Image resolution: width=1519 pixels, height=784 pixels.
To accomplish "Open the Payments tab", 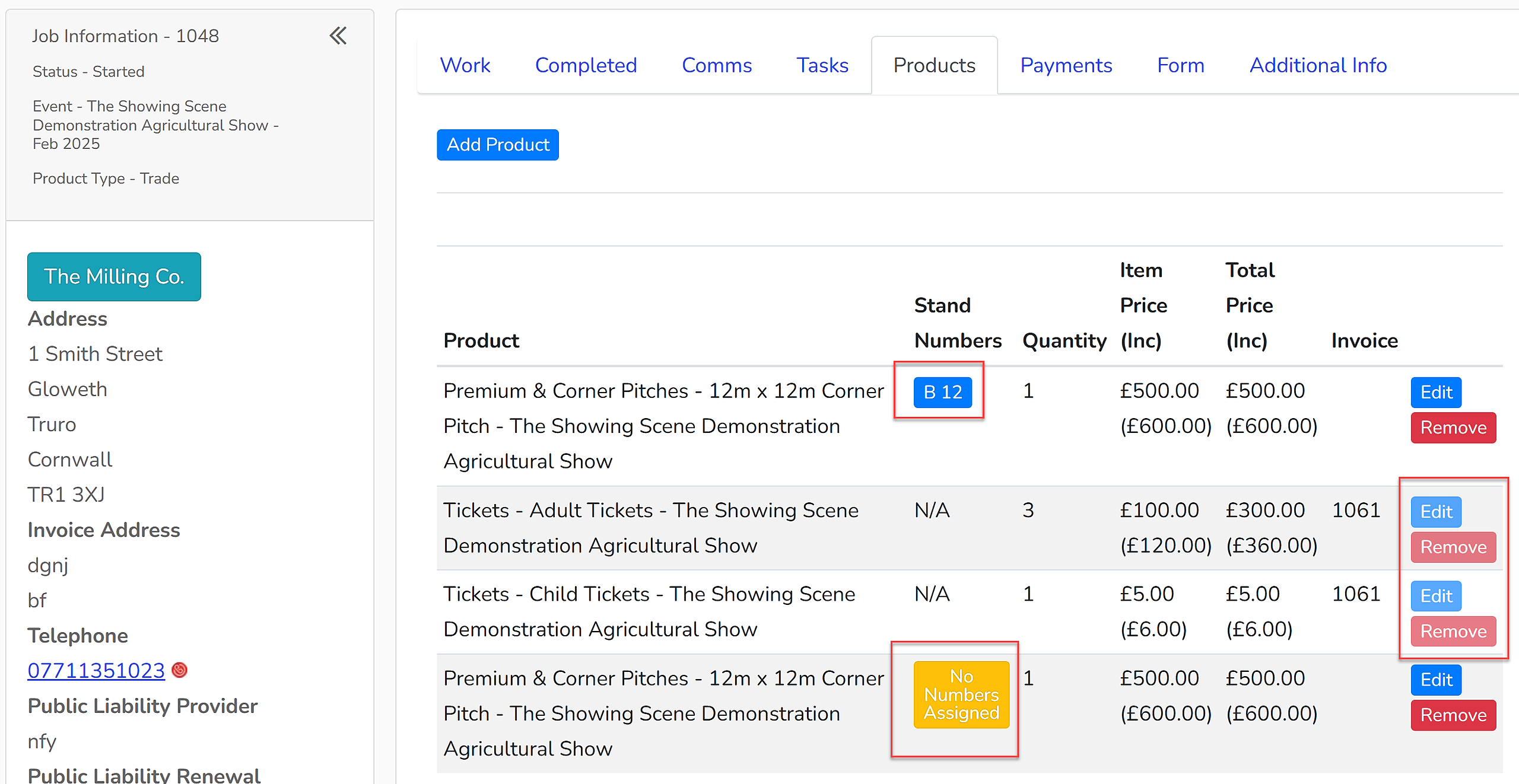I will click(1066, 65).
